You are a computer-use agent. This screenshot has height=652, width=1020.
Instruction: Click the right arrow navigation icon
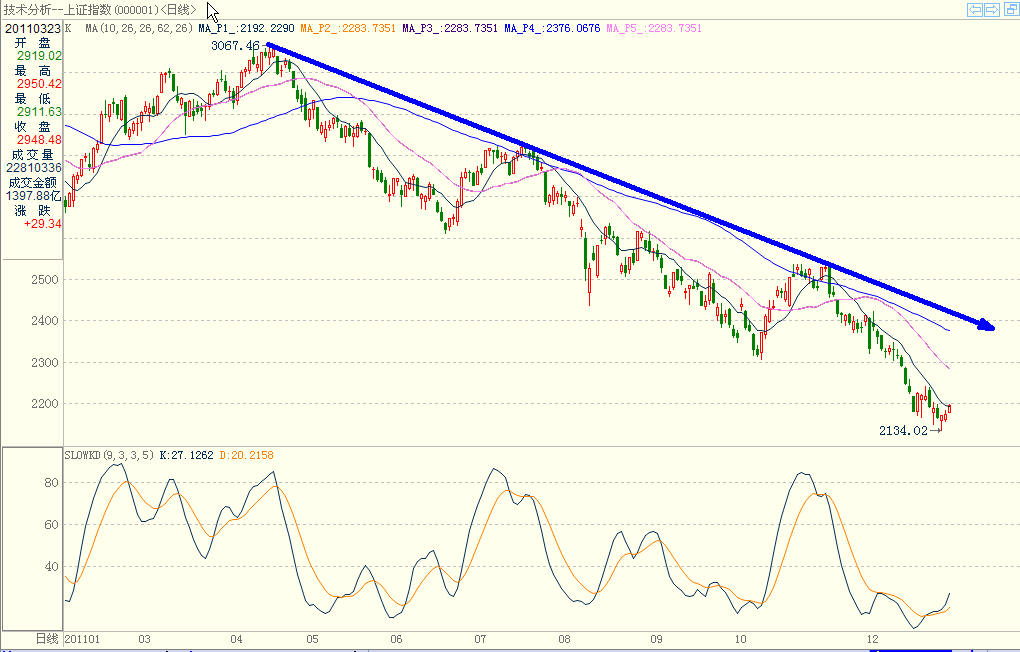[992, 9]
